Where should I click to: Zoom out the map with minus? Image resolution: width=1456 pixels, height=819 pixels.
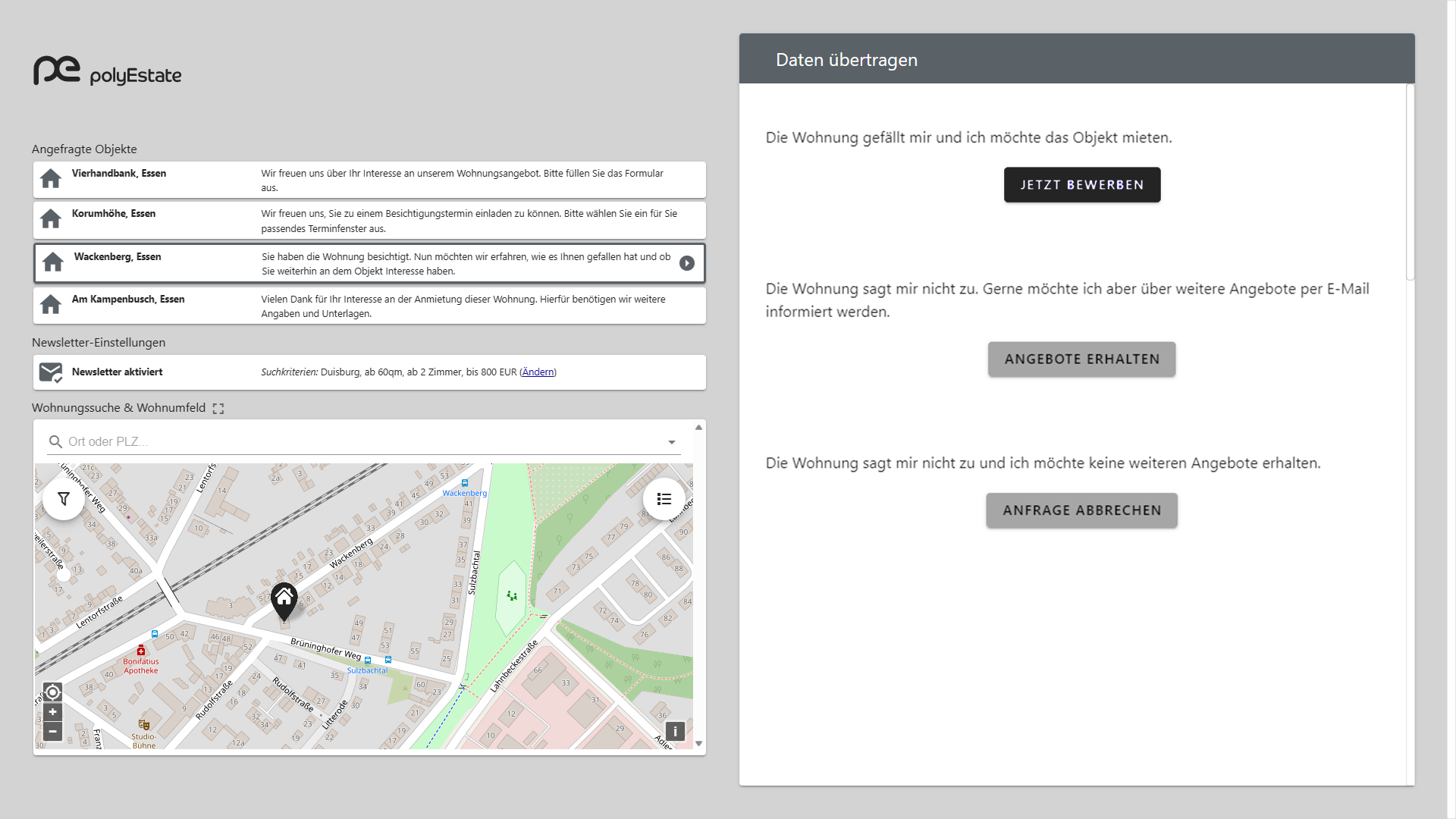click(x=52, y=732)
